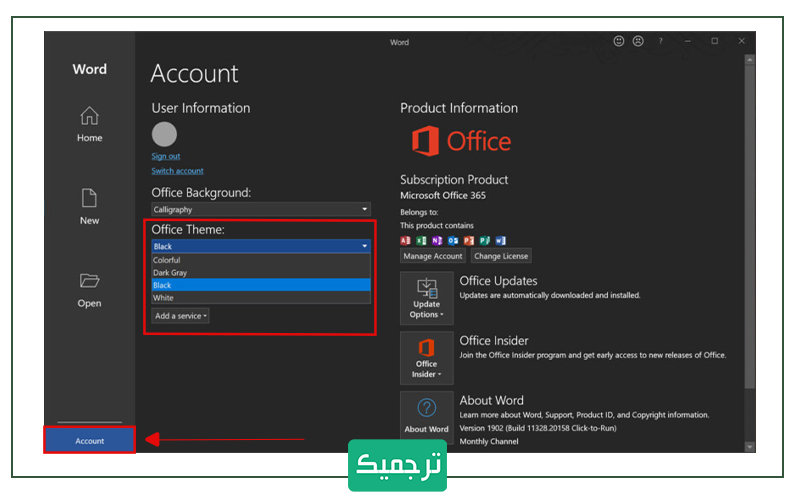Click the 'Monthly Channel' text

point(489,441)
